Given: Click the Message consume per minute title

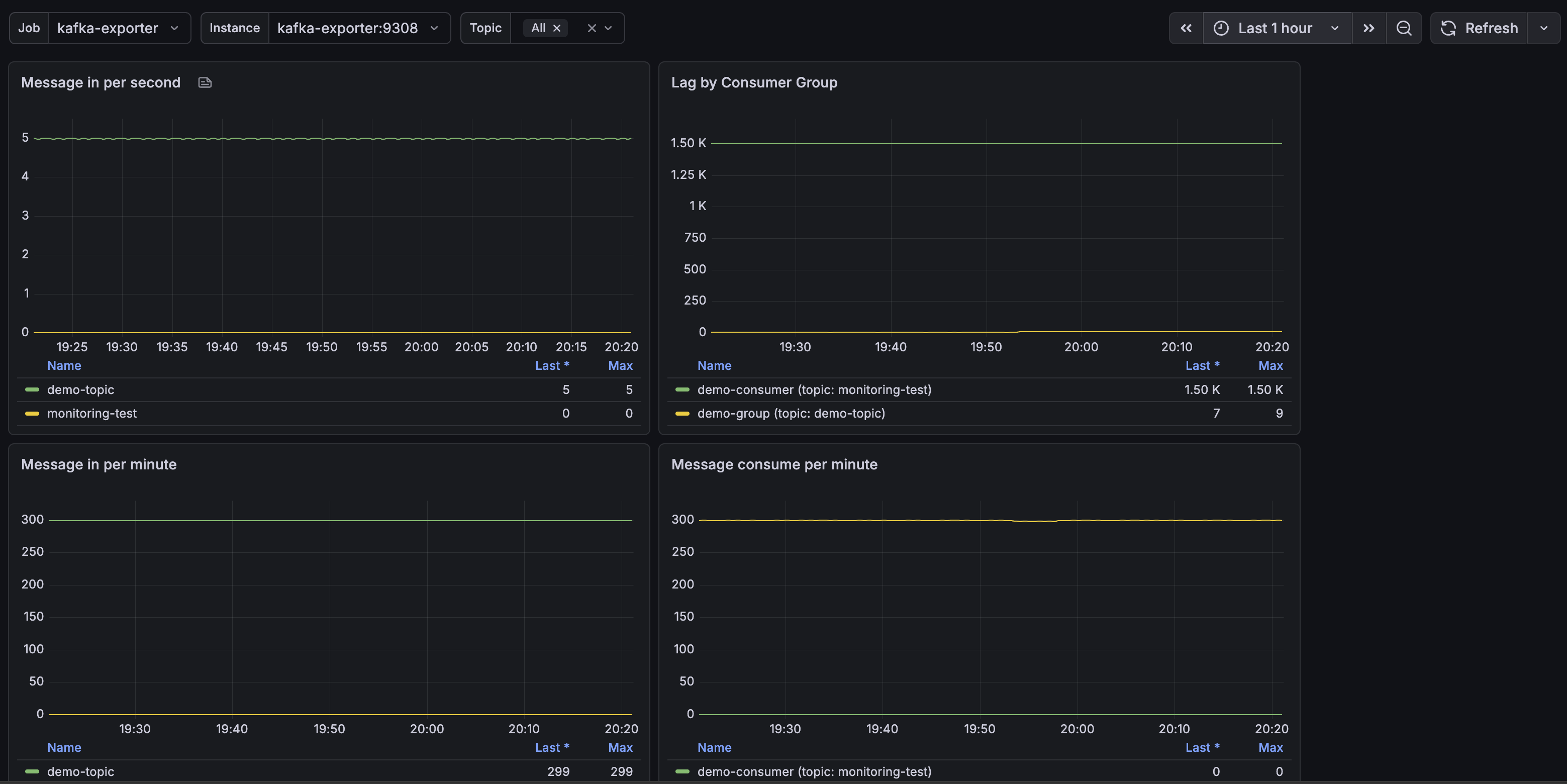Looking at the screenshot, I should point(774,465).
